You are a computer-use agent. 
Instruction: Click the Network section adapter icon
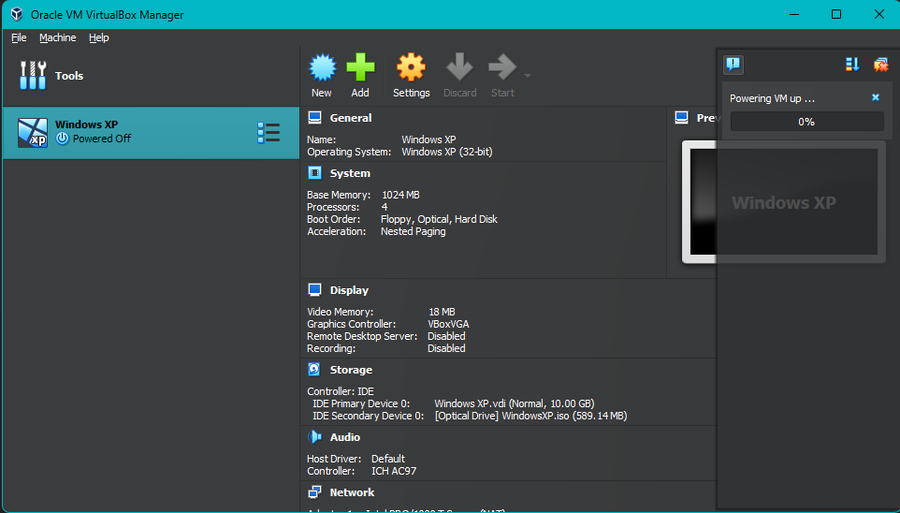[x=315, y=492]
